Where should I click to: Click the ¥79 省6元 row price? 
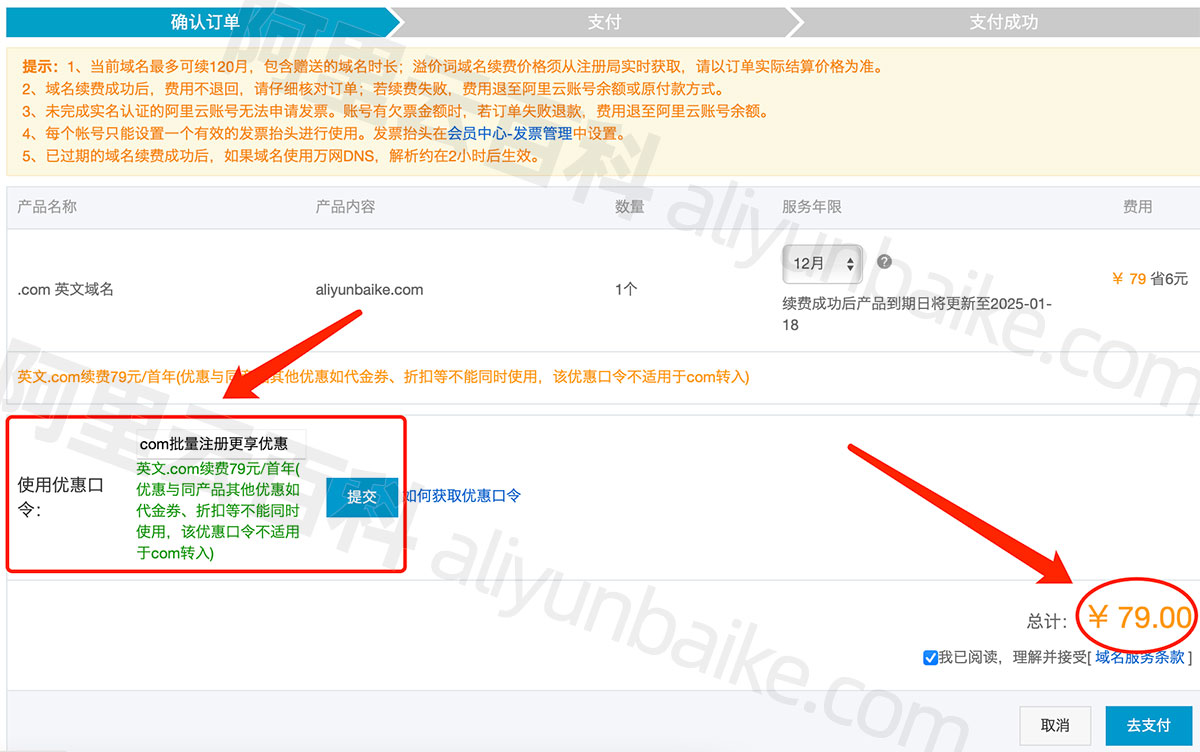pyautogui.click(x=1149, y=279)
